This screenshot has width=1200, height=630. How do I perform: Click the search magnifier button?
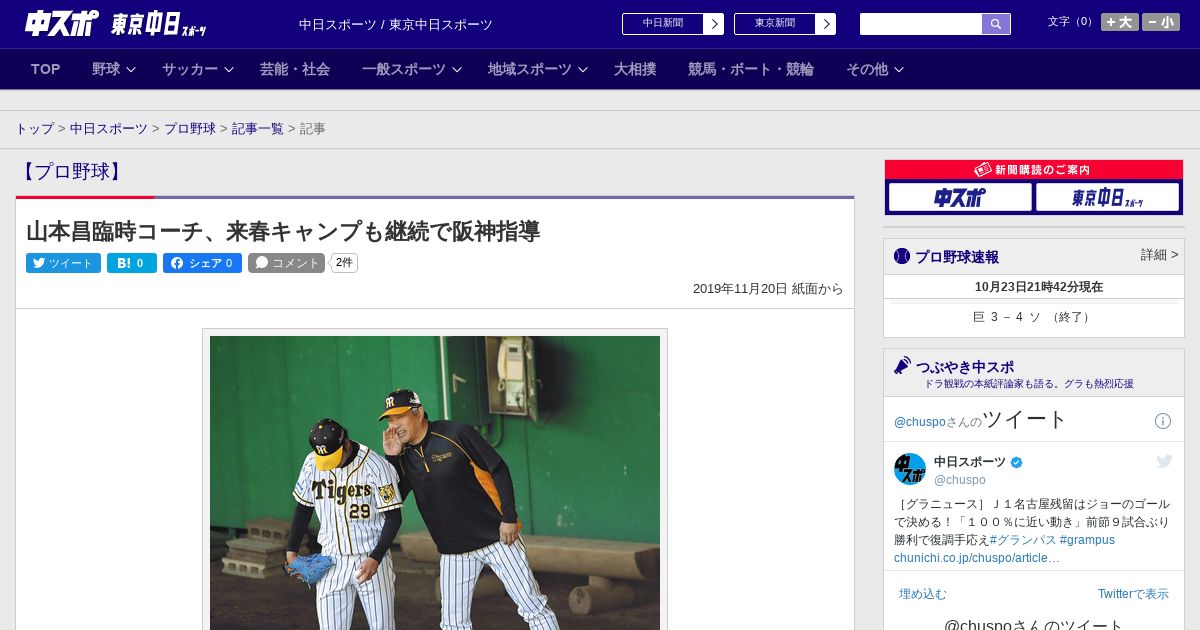pyautogui.click(x=996, y=24)
